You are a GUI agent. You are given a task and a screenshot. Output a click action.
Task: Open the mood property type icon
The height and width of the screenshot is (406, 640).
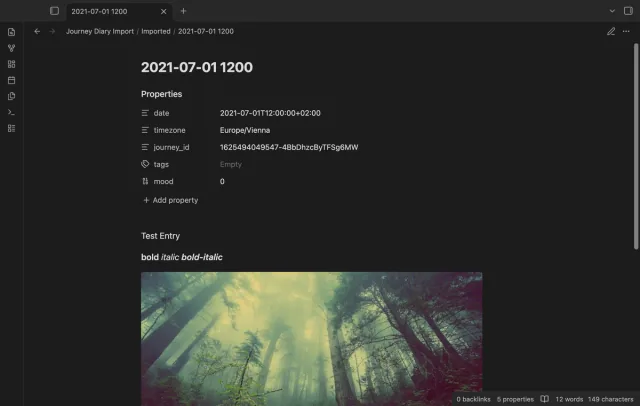(145, 181)
